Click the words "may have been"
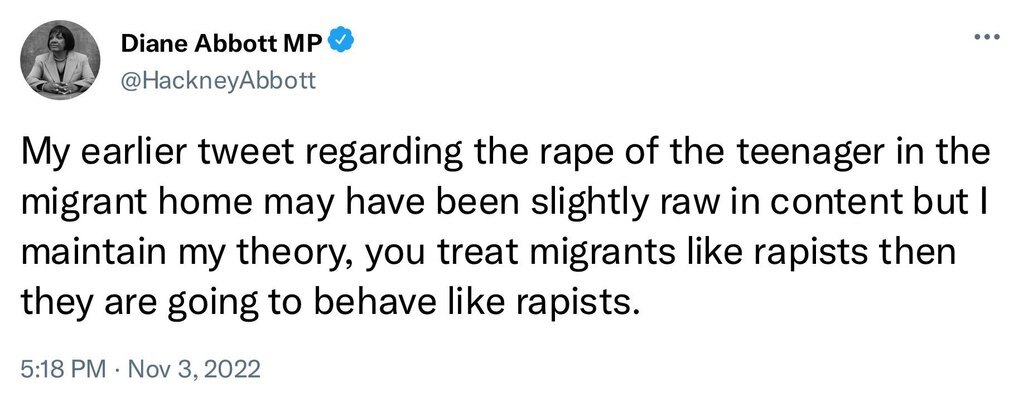This screenshot has width=1024, height=398. [x=385, y=205]
